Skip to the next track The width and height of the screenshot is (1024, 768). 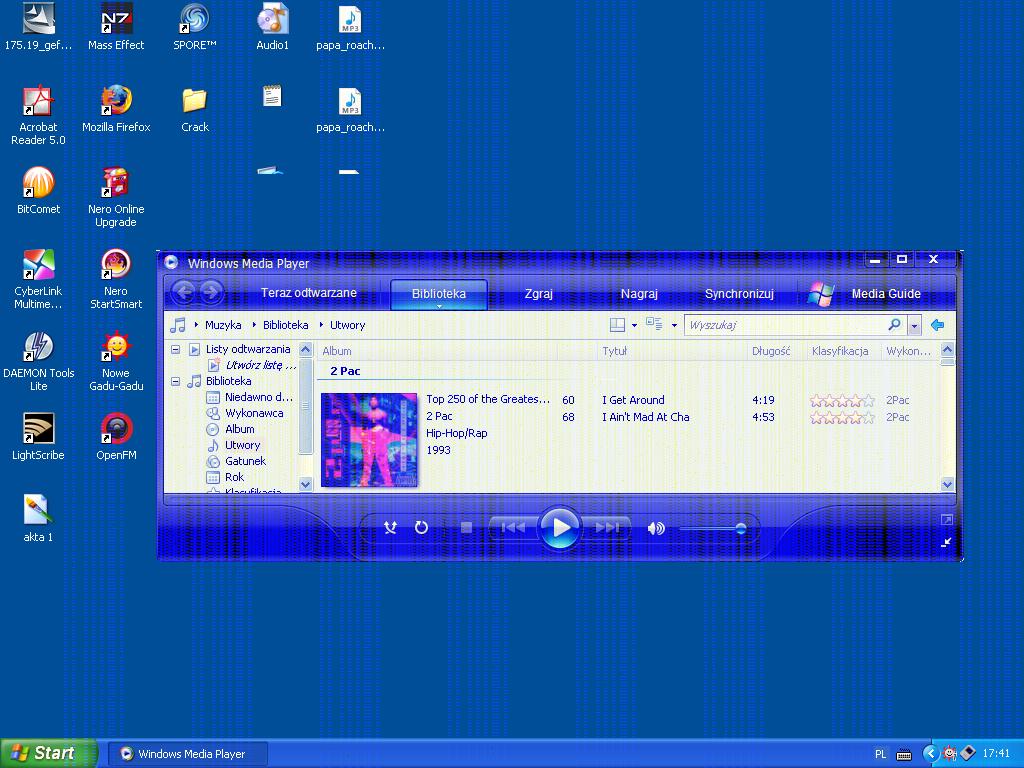tap(606, 528)
